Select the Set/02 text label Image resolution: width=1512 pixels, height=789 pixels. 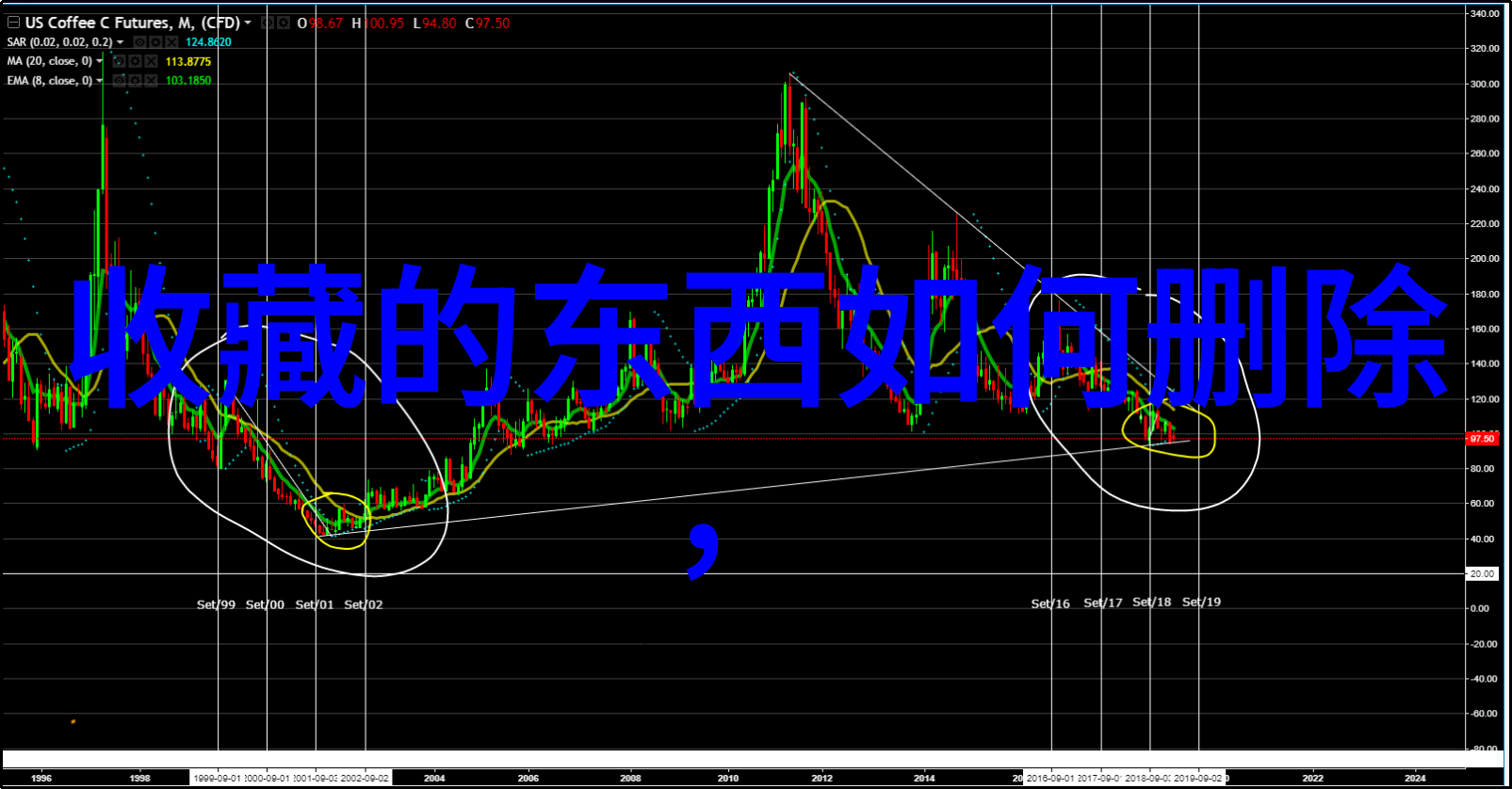(364, 604)
